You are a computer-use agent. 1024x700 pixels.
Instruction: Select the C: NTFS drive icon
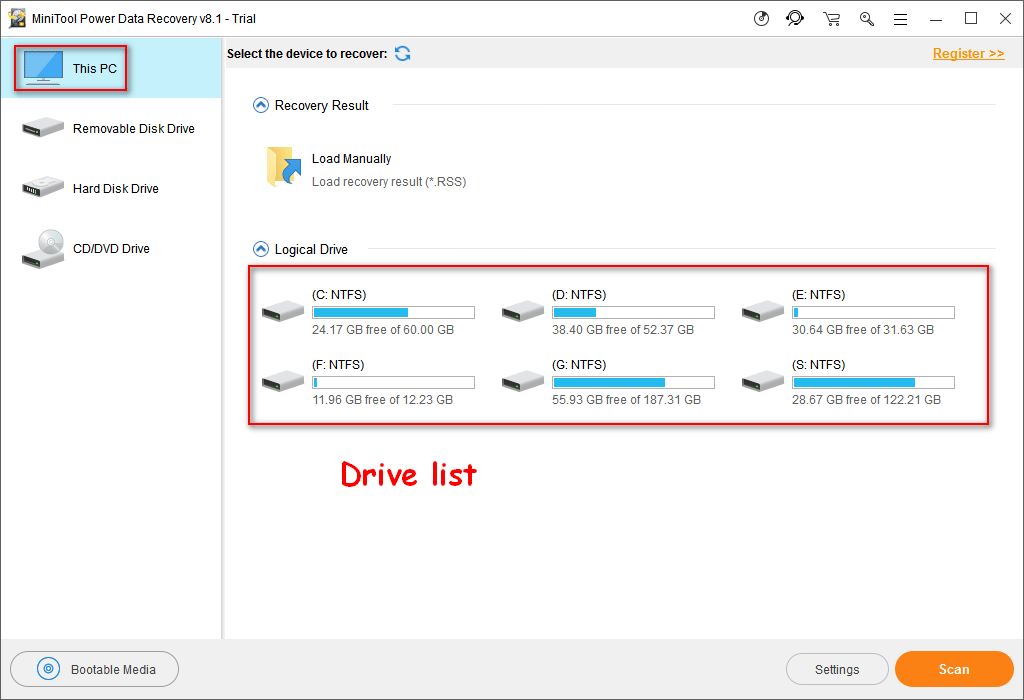(283, 311)
